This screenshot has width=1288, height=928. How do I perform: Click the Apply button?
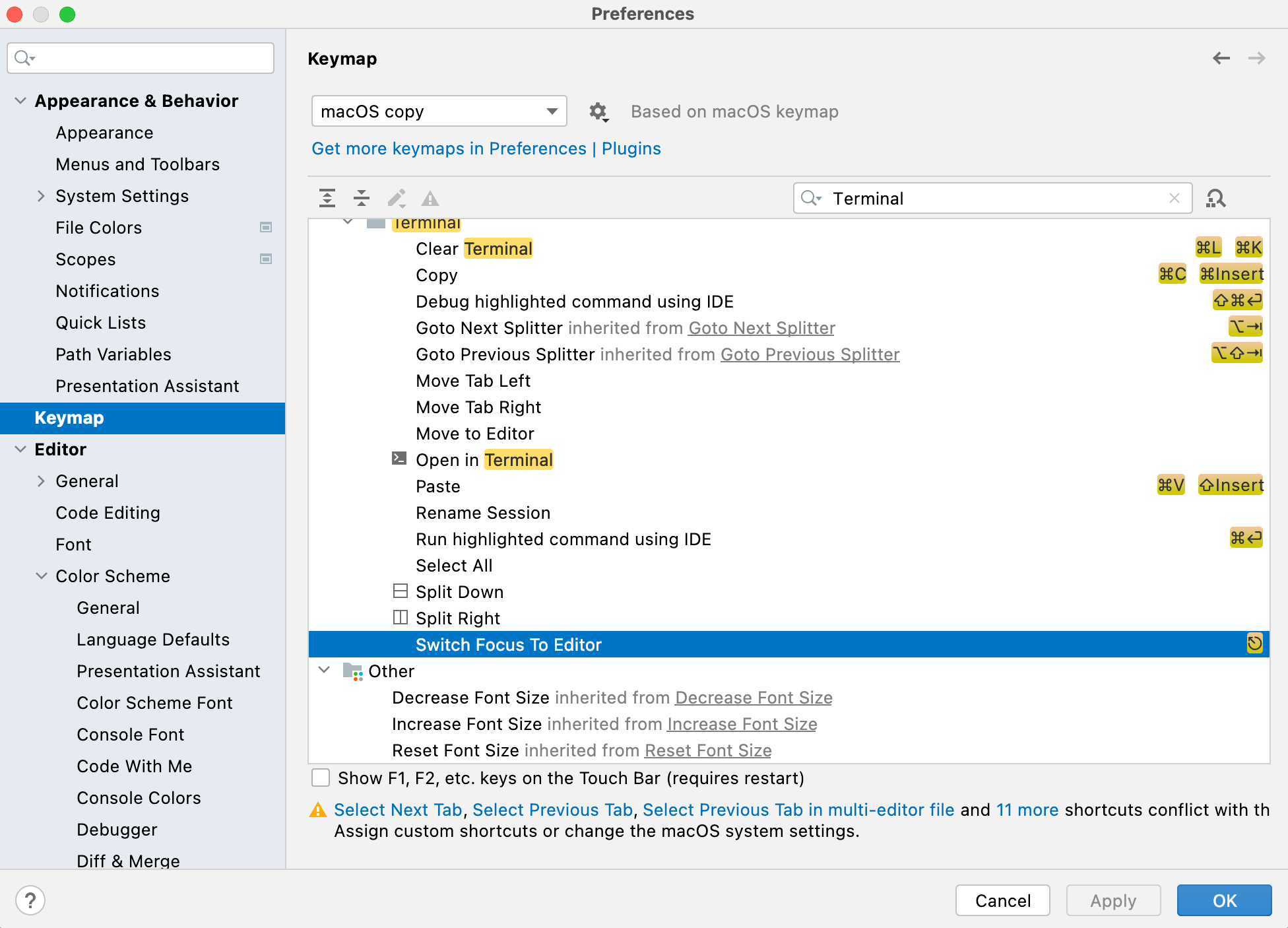pyautogui.click(x=1113, y=900)
